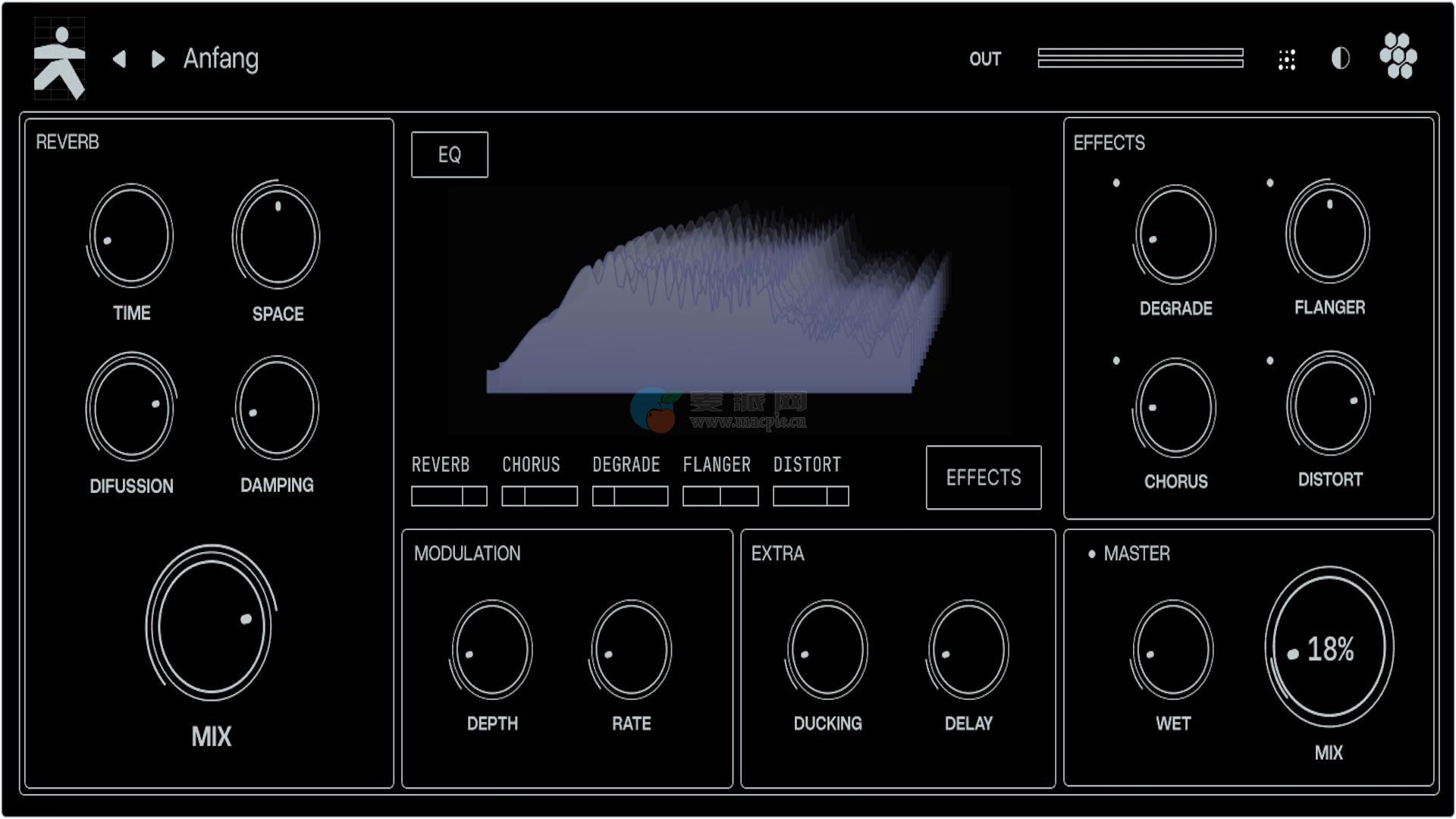Click the DELAY knob

[968, 650]
